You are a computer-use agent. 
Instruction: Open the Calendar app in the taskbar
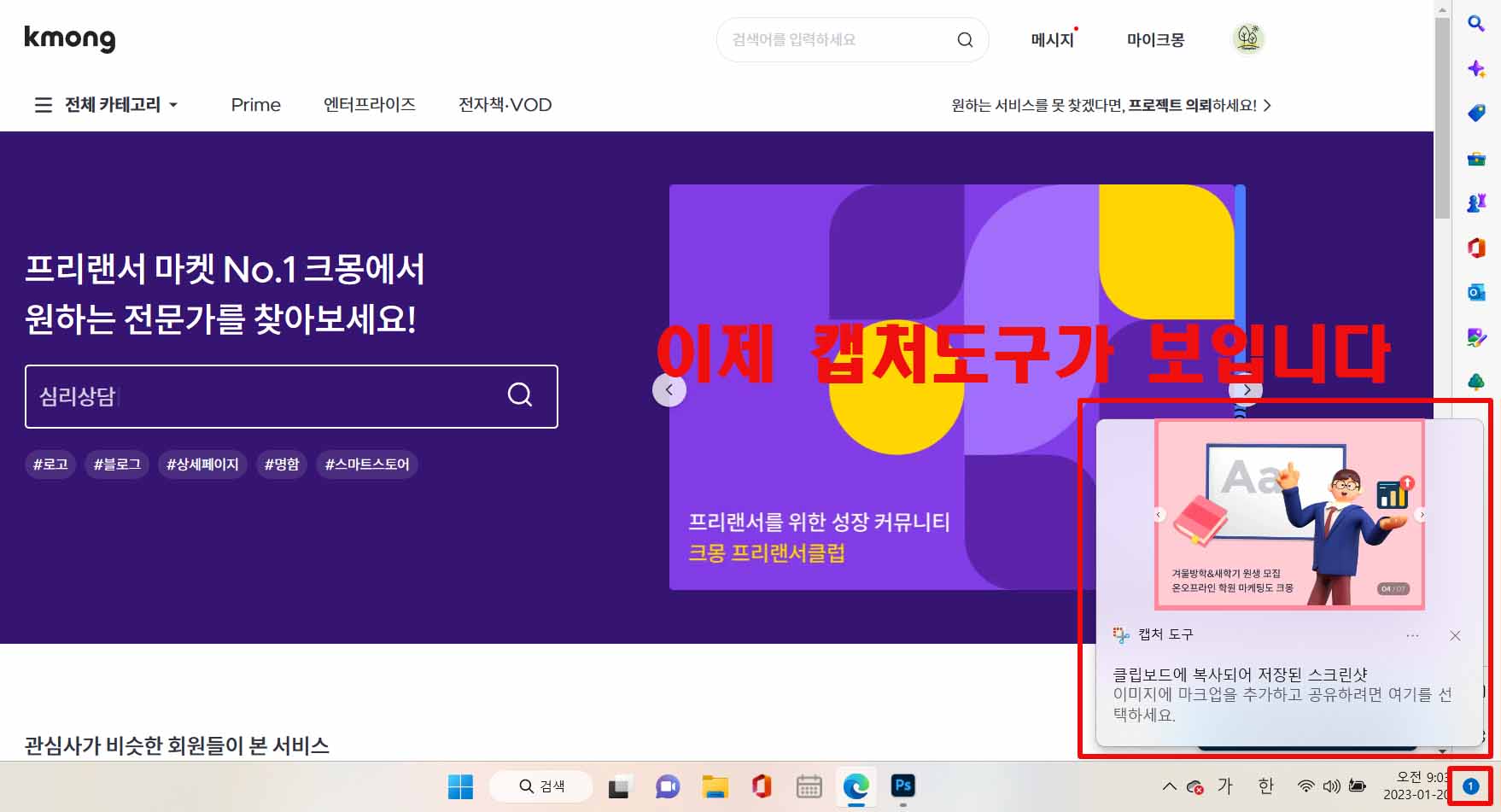tap(809, 786)
